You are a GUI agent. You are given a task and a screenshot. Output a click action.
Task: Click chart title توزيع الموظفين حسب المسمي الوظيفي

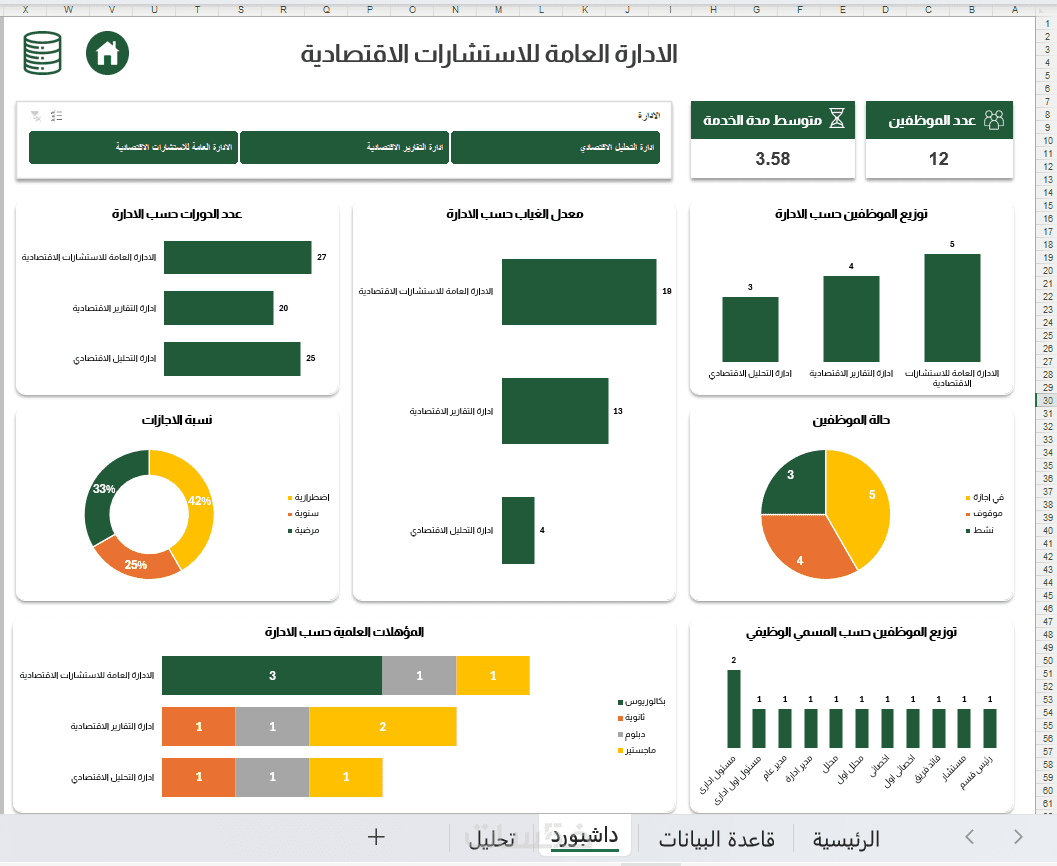[x=851, y=632]
